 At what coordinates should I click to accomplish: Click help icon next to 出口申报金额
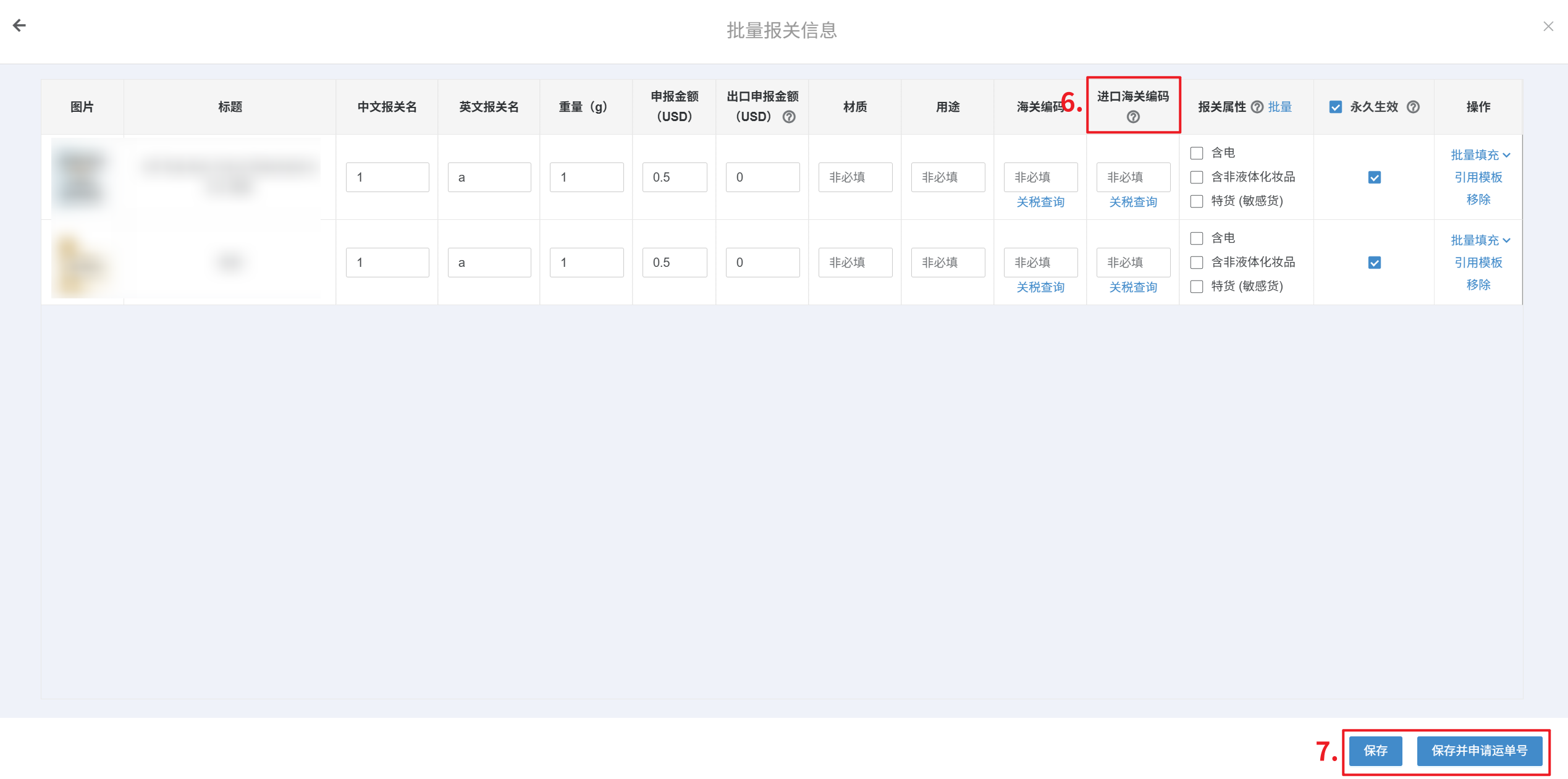789,117
